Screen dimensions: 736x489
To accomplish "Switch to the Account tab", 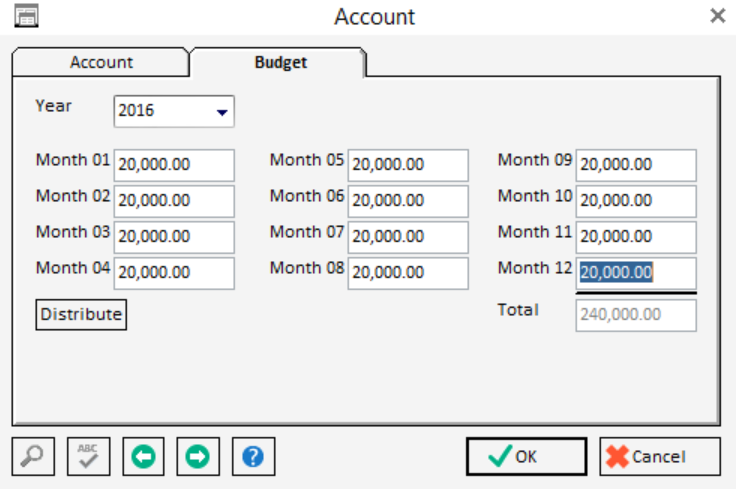I will [101, 62].
